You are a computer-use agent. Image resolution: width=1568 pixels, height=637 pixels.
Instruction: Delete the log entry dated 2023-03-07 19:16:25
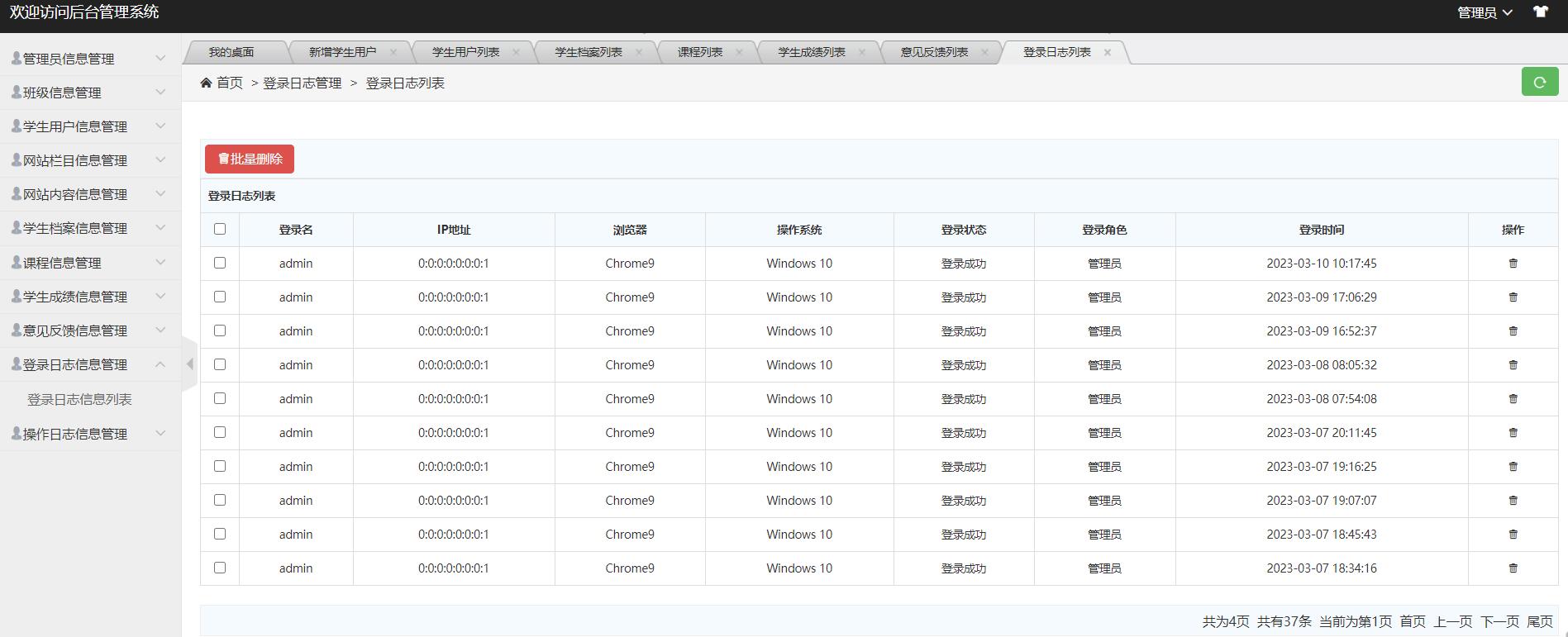(x=1513, y=467)
